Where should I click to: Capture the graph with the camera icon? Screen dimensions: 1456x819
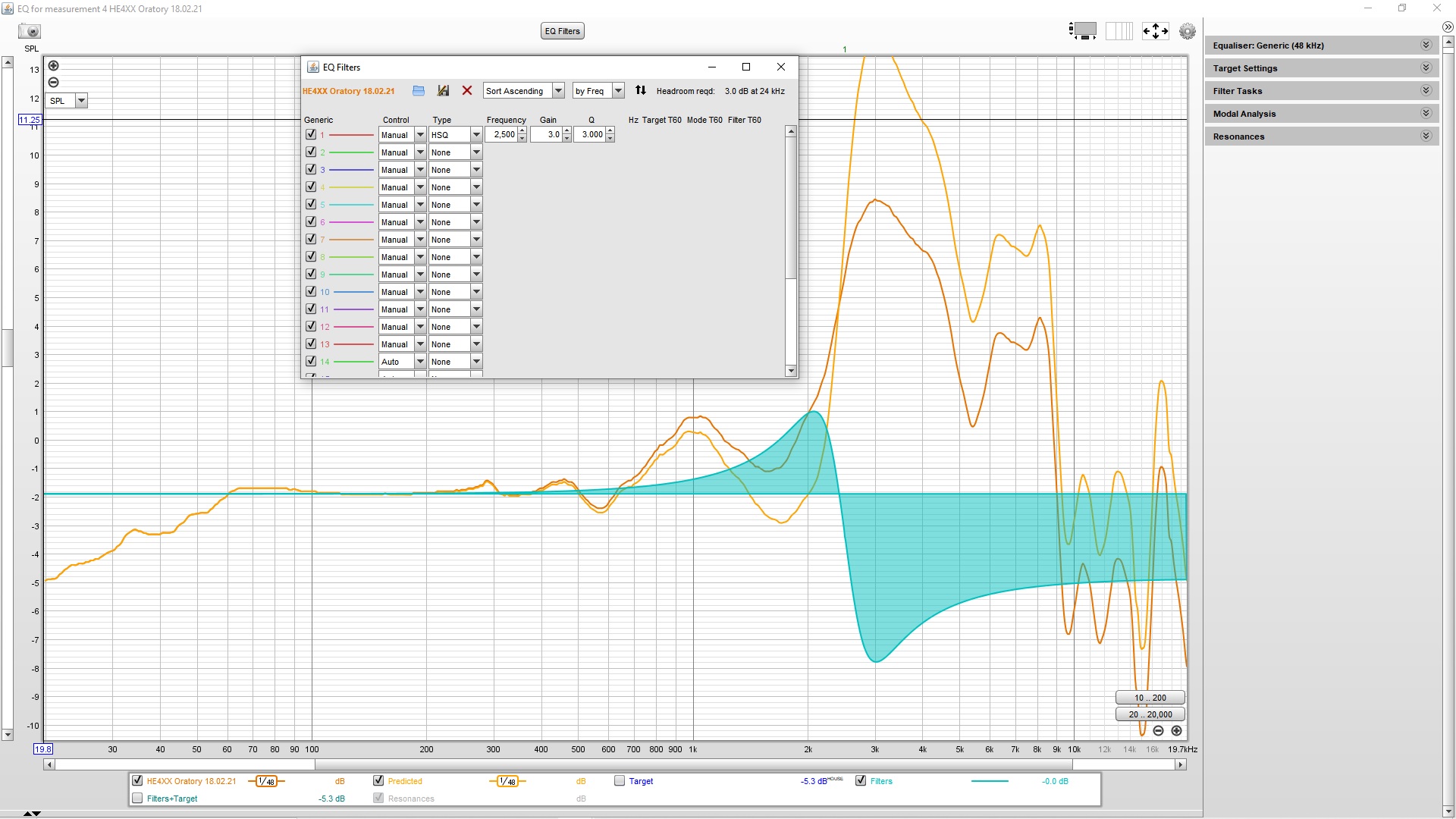coord(30,31)
